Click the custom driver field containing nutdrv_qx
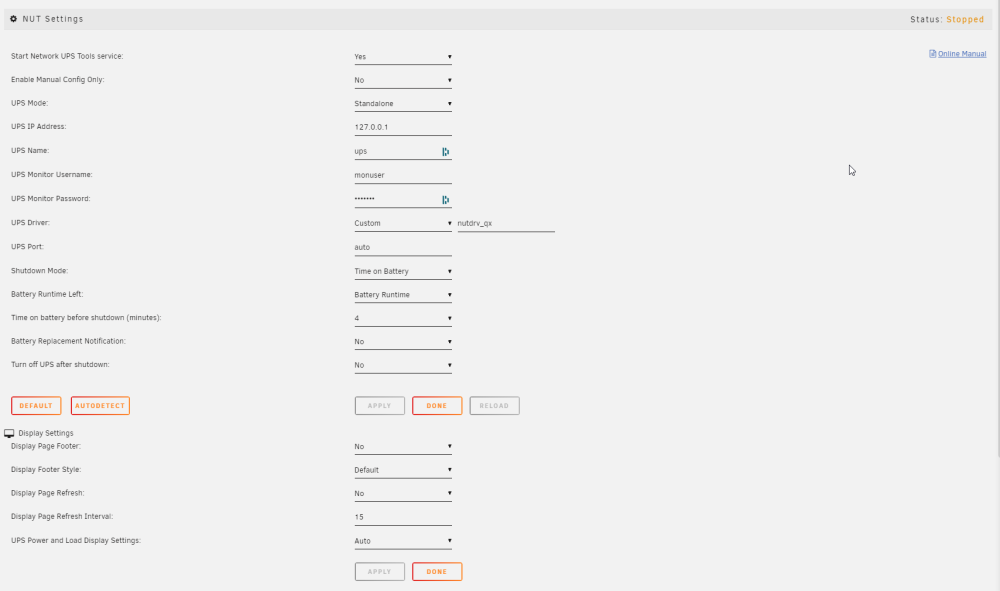This screenshot has height=591, width=1000. coord(506,224)
